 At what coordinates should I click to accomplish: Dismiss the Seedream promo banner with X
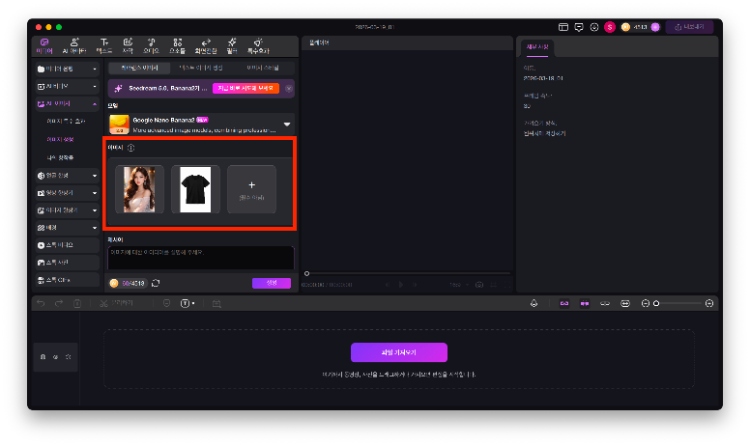pyautogui.click(x=289, y=88)
